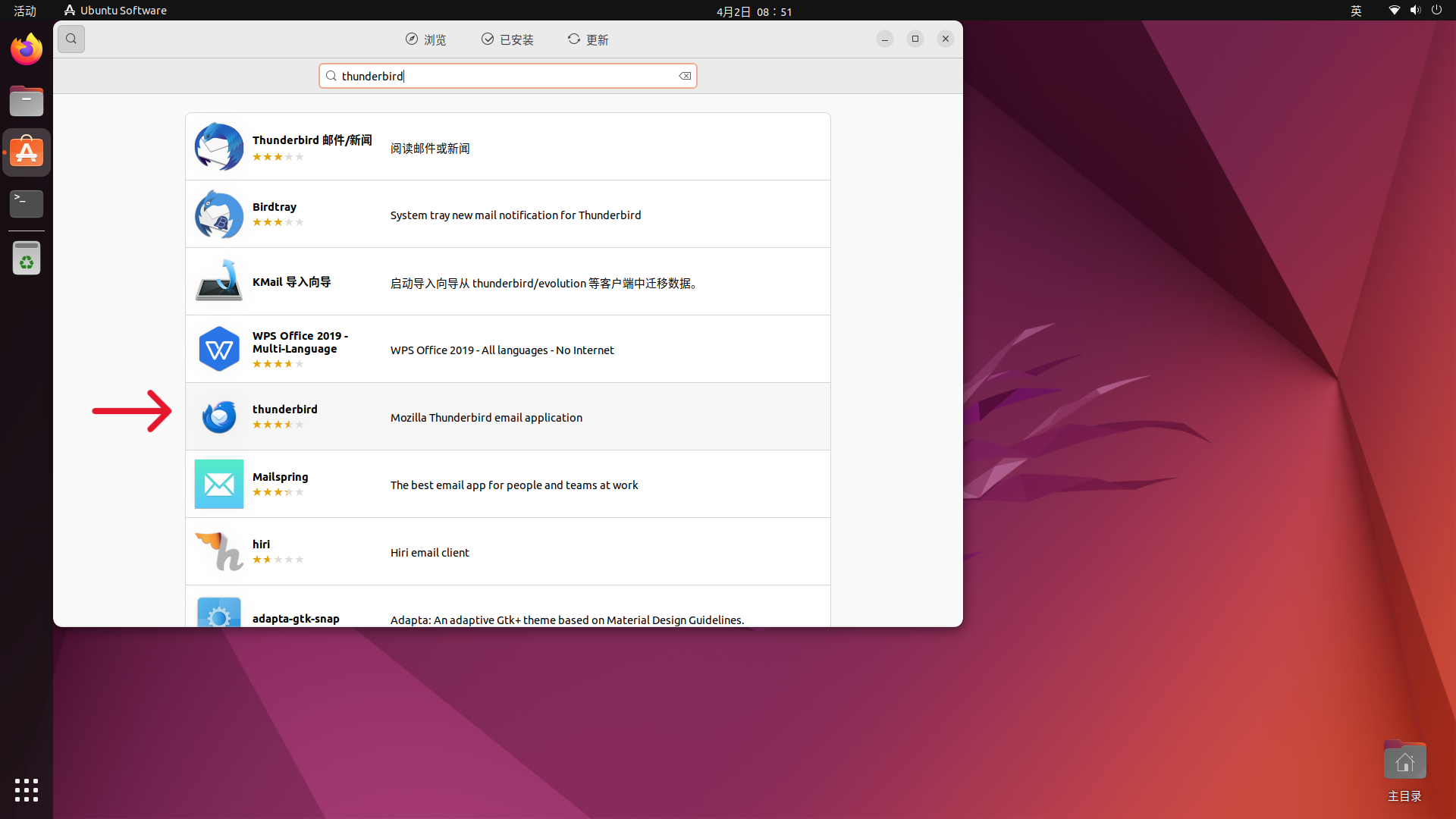Click the thunderbird snap result icon
Screen dimensions: 1456x819
[218, 416]
